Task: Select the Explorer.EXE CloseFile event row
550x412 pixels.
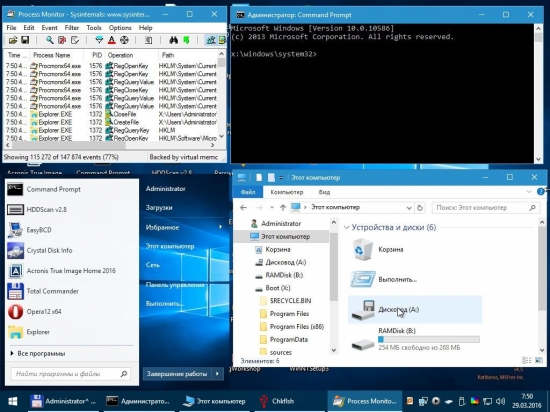Action: click(x=111, y=114)
